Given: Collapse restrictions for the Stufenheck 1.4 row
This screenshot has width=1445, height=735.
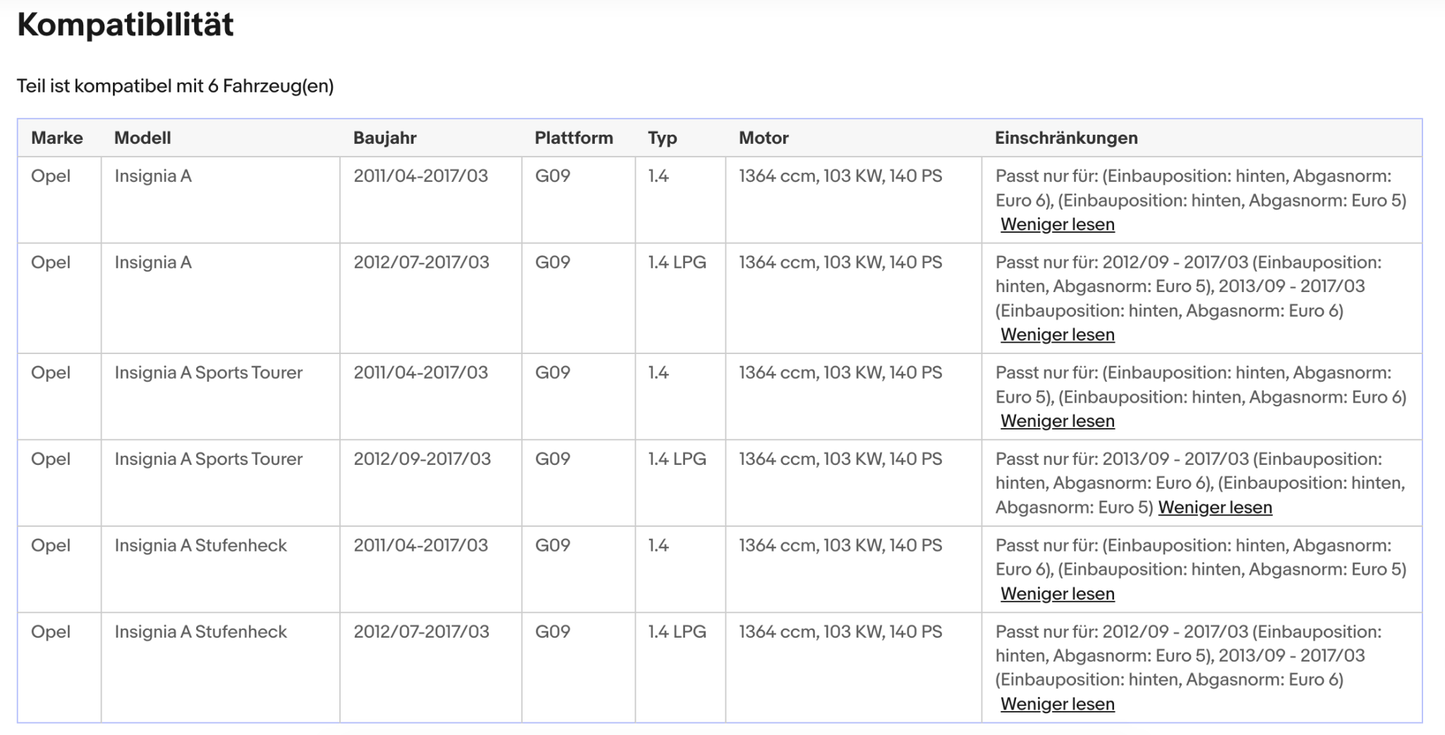Looking at the screenshot, I should [x=1057, y=593].
